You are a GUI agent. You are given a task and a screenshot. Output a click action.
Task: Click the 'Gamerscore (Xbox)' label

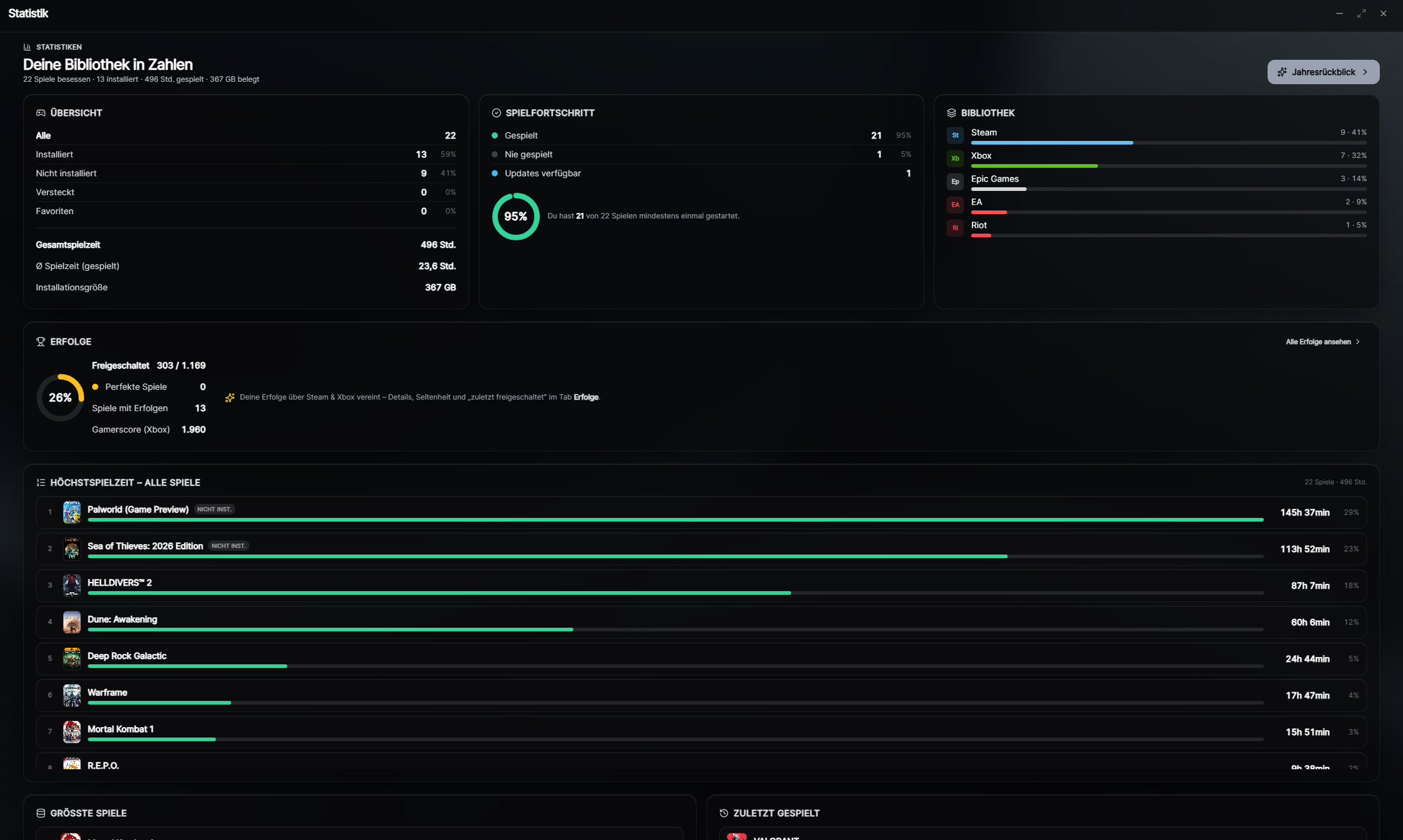point(131,429)
